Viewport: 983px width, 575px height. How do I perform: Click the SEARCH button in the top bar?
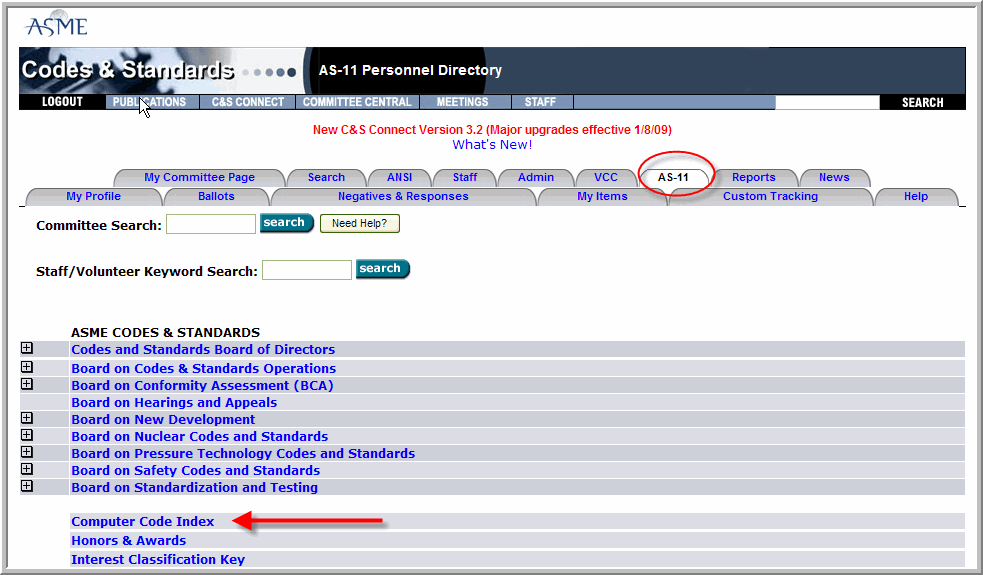(922, 102)
